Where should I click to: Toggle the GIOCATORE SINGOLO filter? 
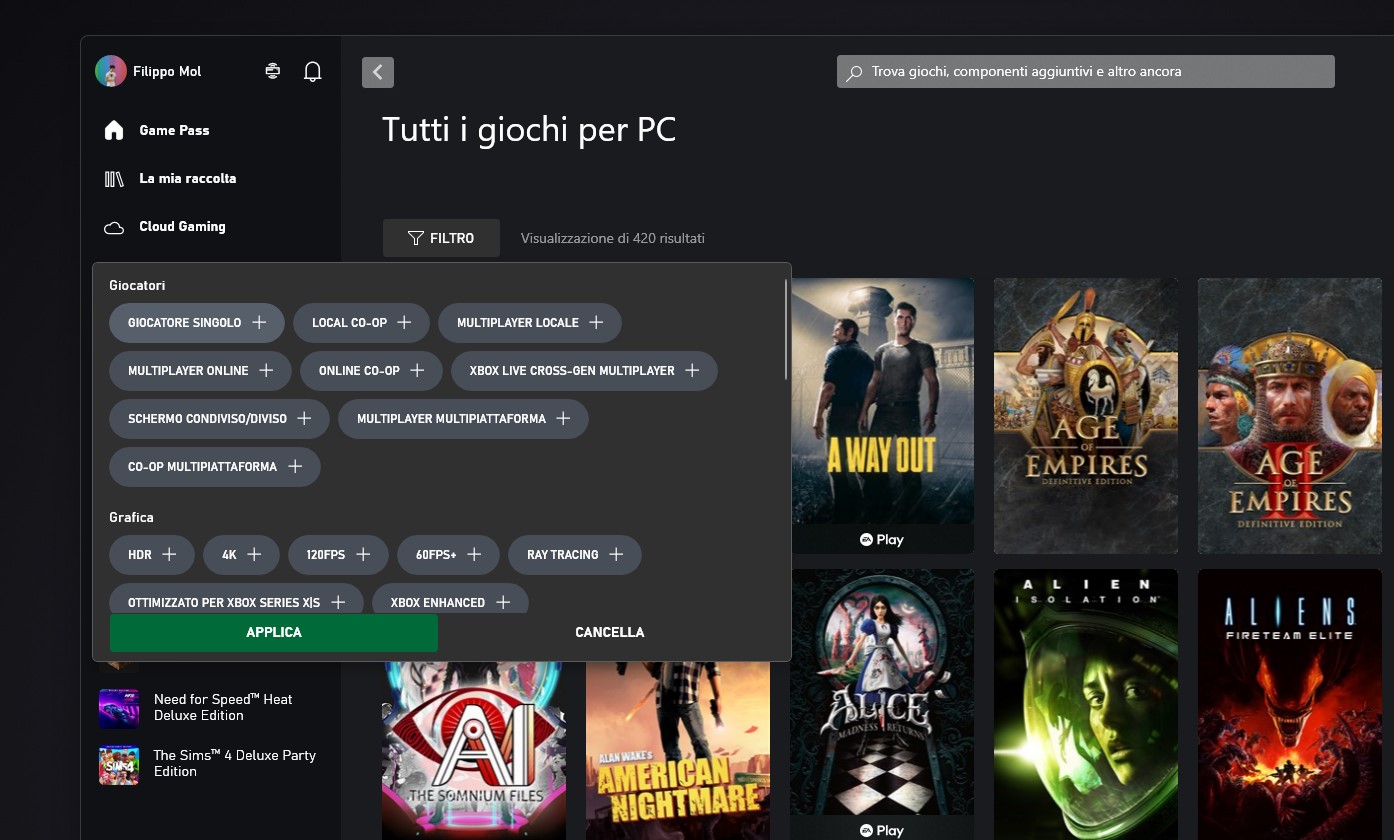click(197, 323)
